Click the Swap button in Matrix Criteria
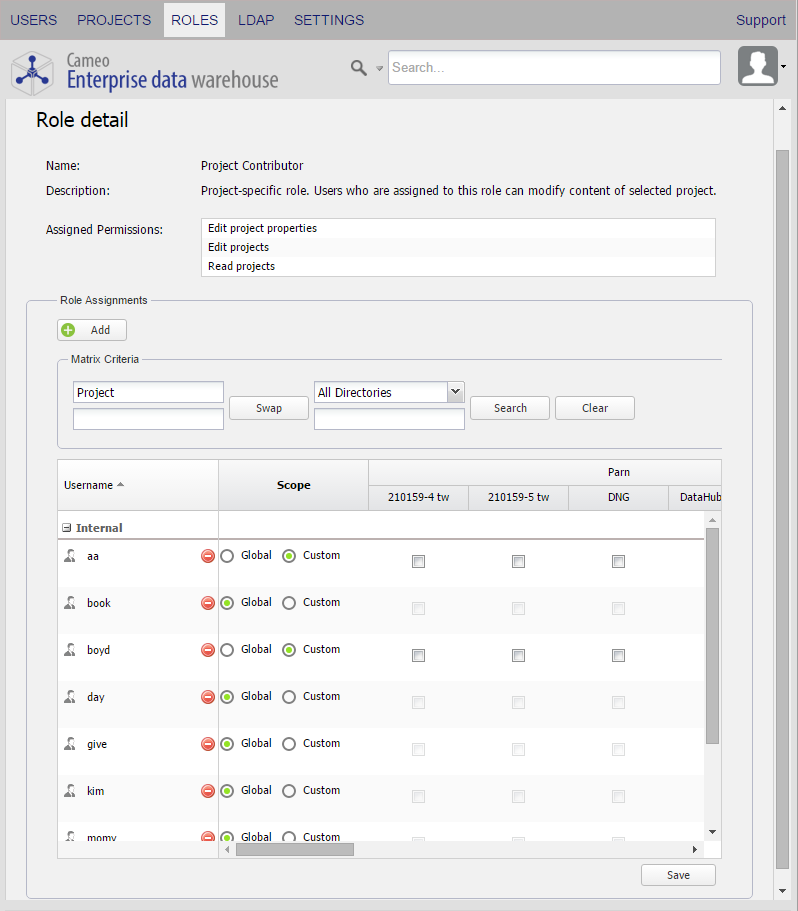Image resolution: width=798 pixels, height=911 pixels. [268, 408]
